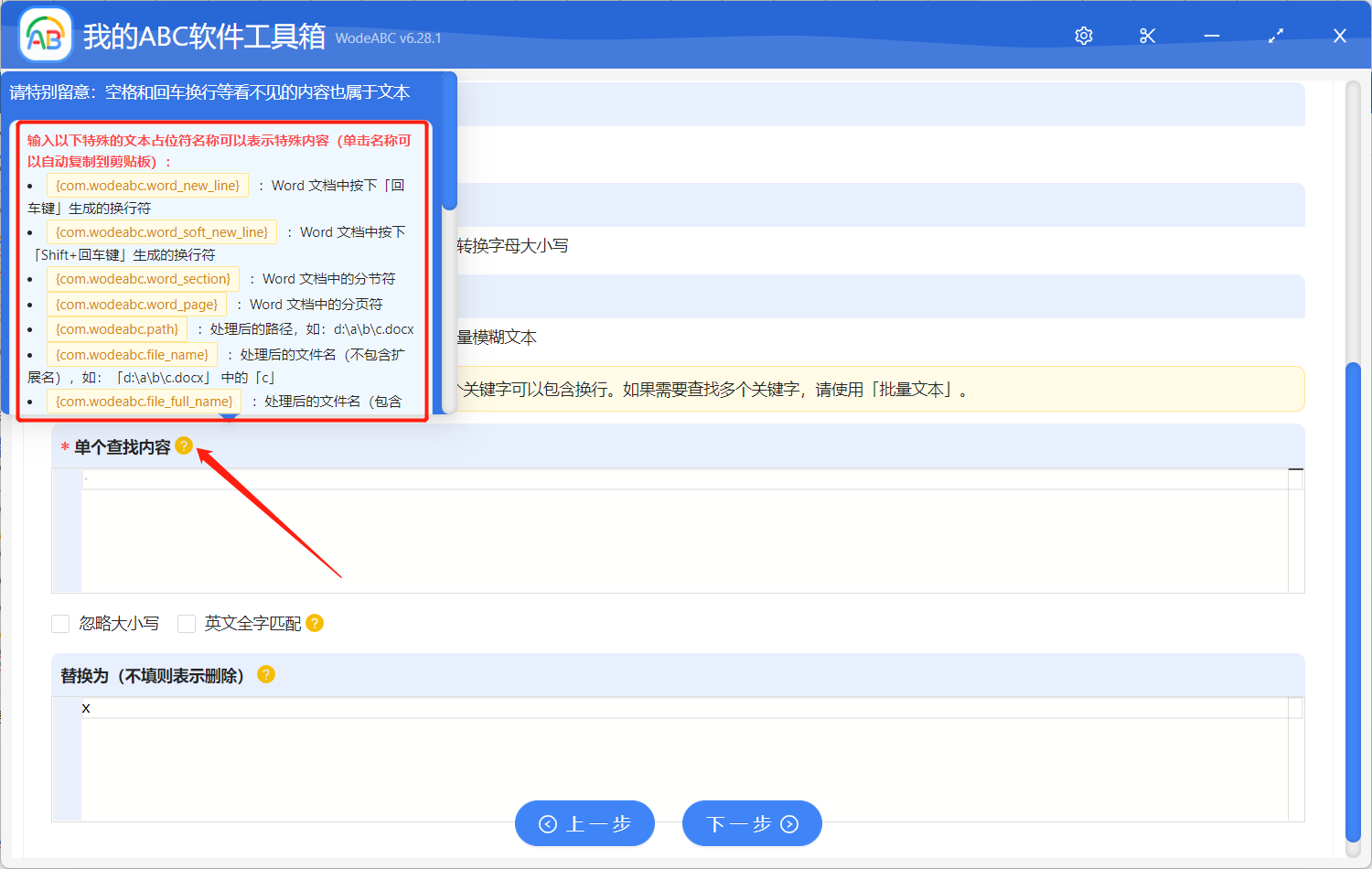Copy the {com.wodeabc.word_soft_new_line} placeholder
This screenshot has height=869, width=1372.
point(162,231)
